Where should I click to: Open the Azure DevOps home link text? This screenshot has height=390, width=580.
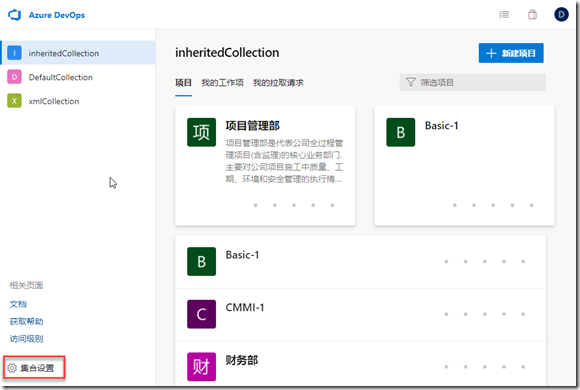click(x=57, y=15)
